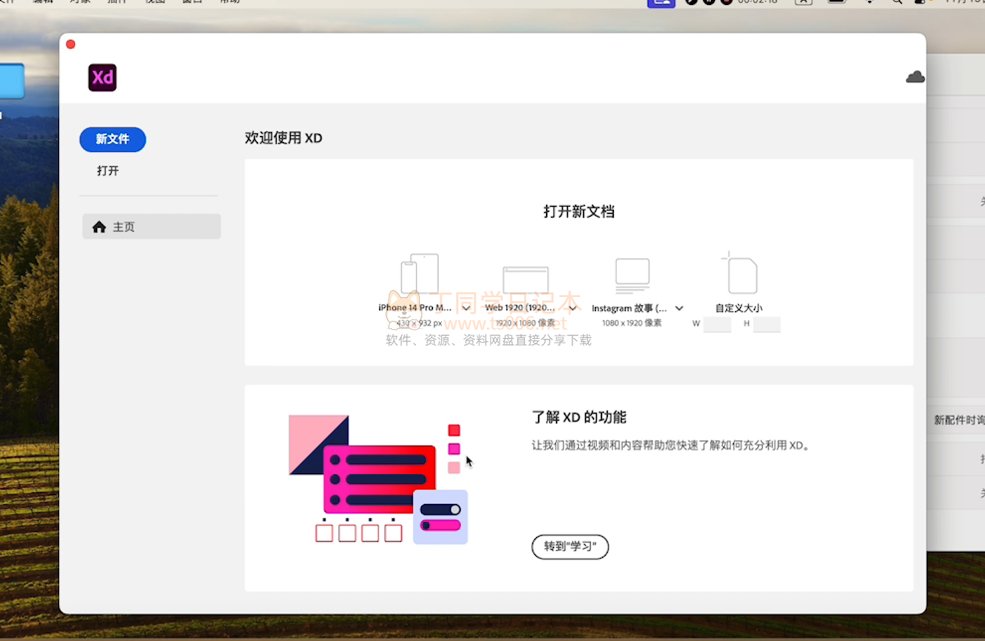Screen dimensions: 985x641
Task: Focus the custom width W field
Action: click(x=717, y=325)
